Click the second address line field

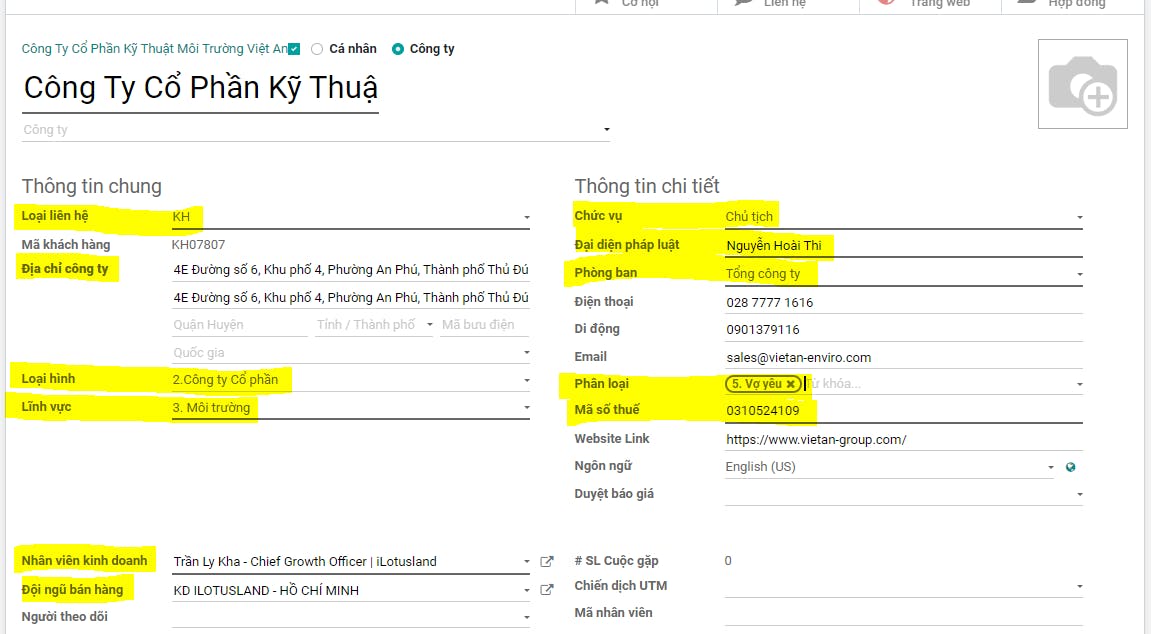(x=350, y=298)
